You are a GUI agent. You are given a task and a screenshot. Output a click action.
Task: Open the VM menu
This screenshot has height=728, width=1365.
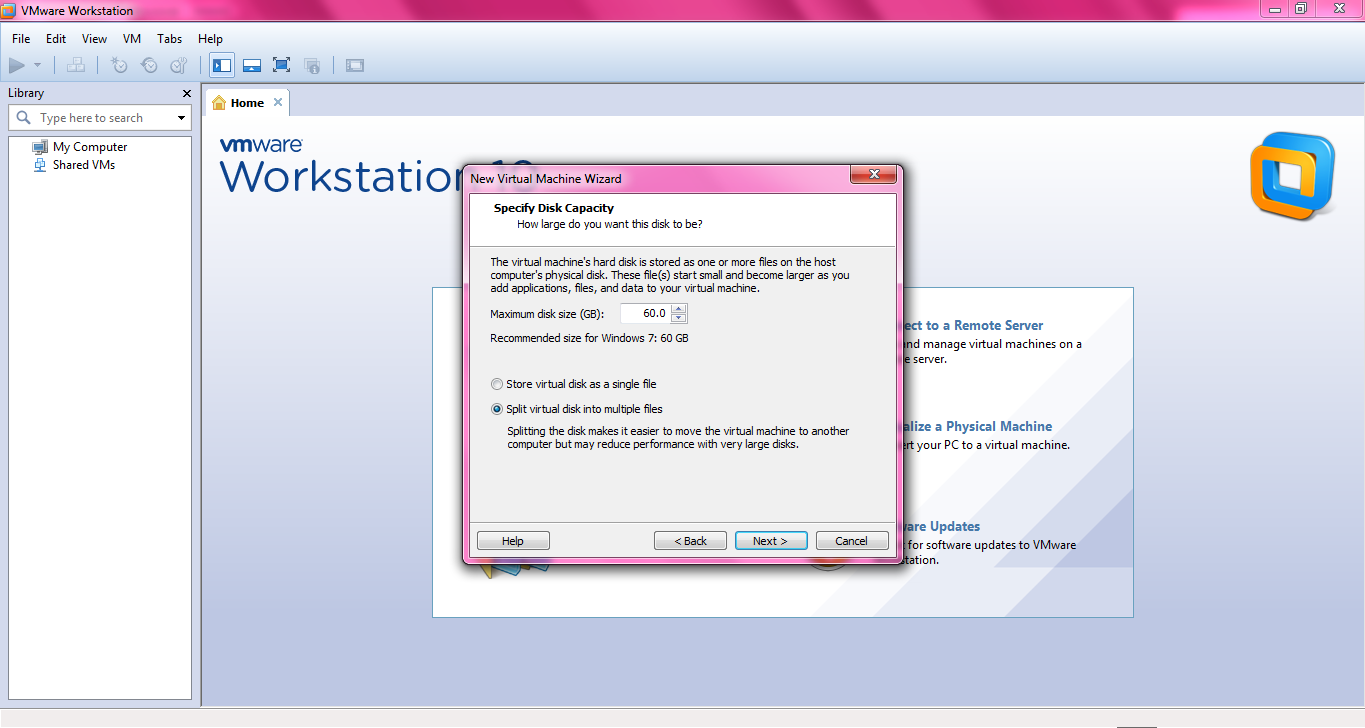pyautogui.click(x=132, y=39)
